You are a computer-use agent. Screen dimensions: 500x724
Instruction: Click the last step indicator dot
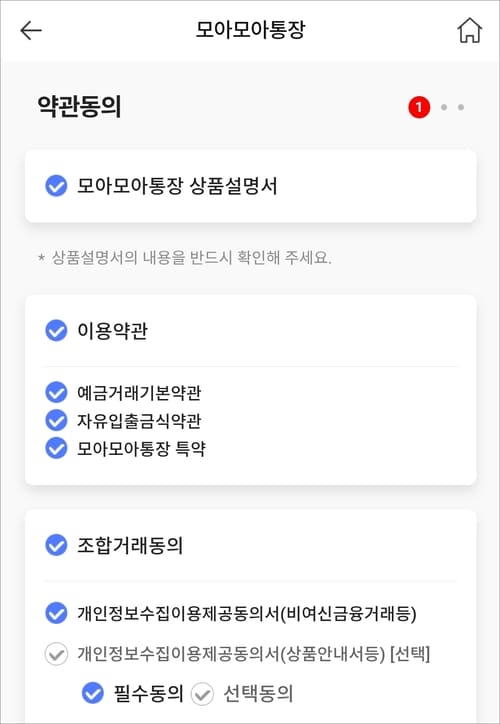(x=461, y=107)
